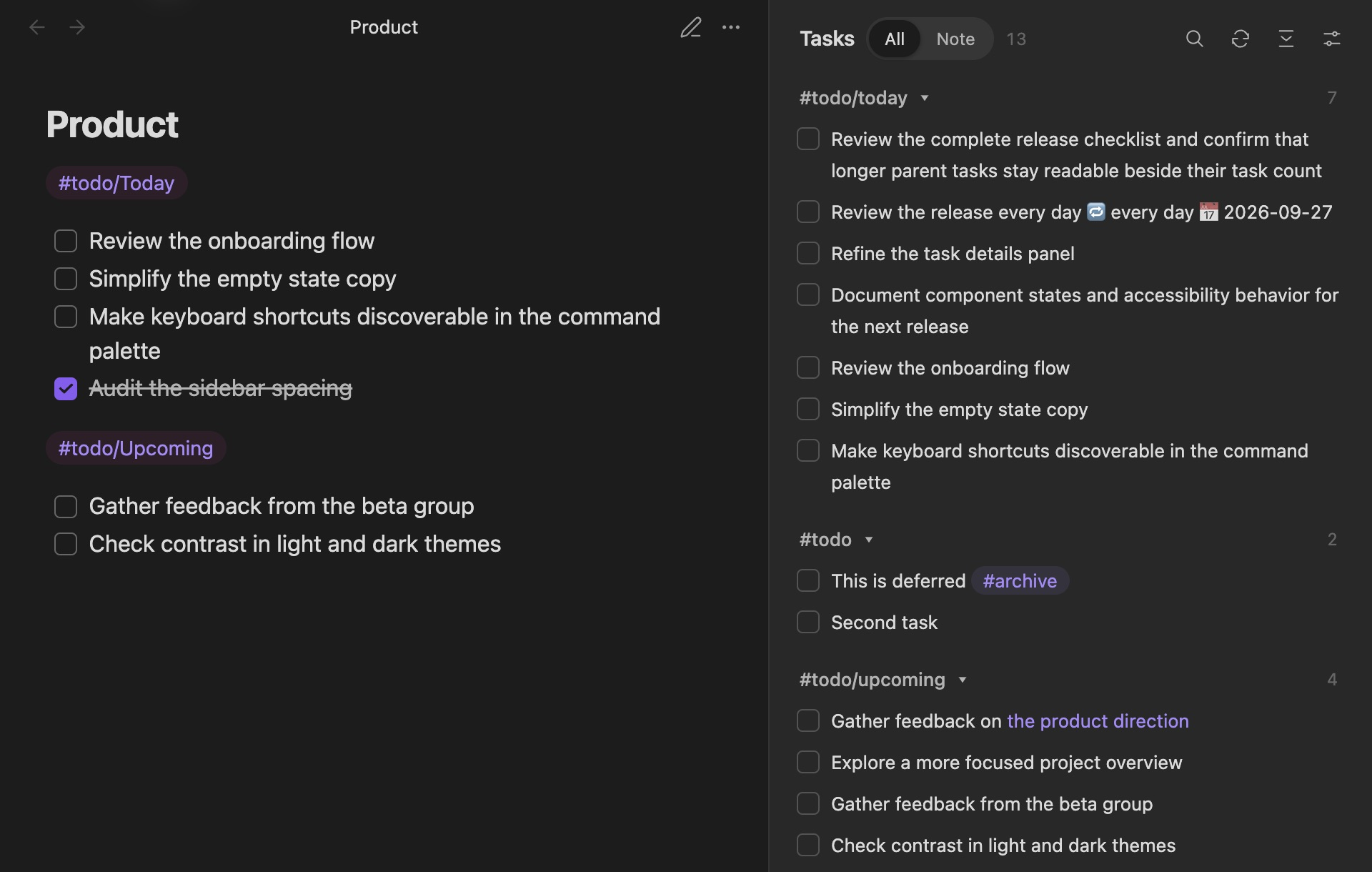
Task: Click the #todo/upcoming group heading
Action: pos(873,680)
